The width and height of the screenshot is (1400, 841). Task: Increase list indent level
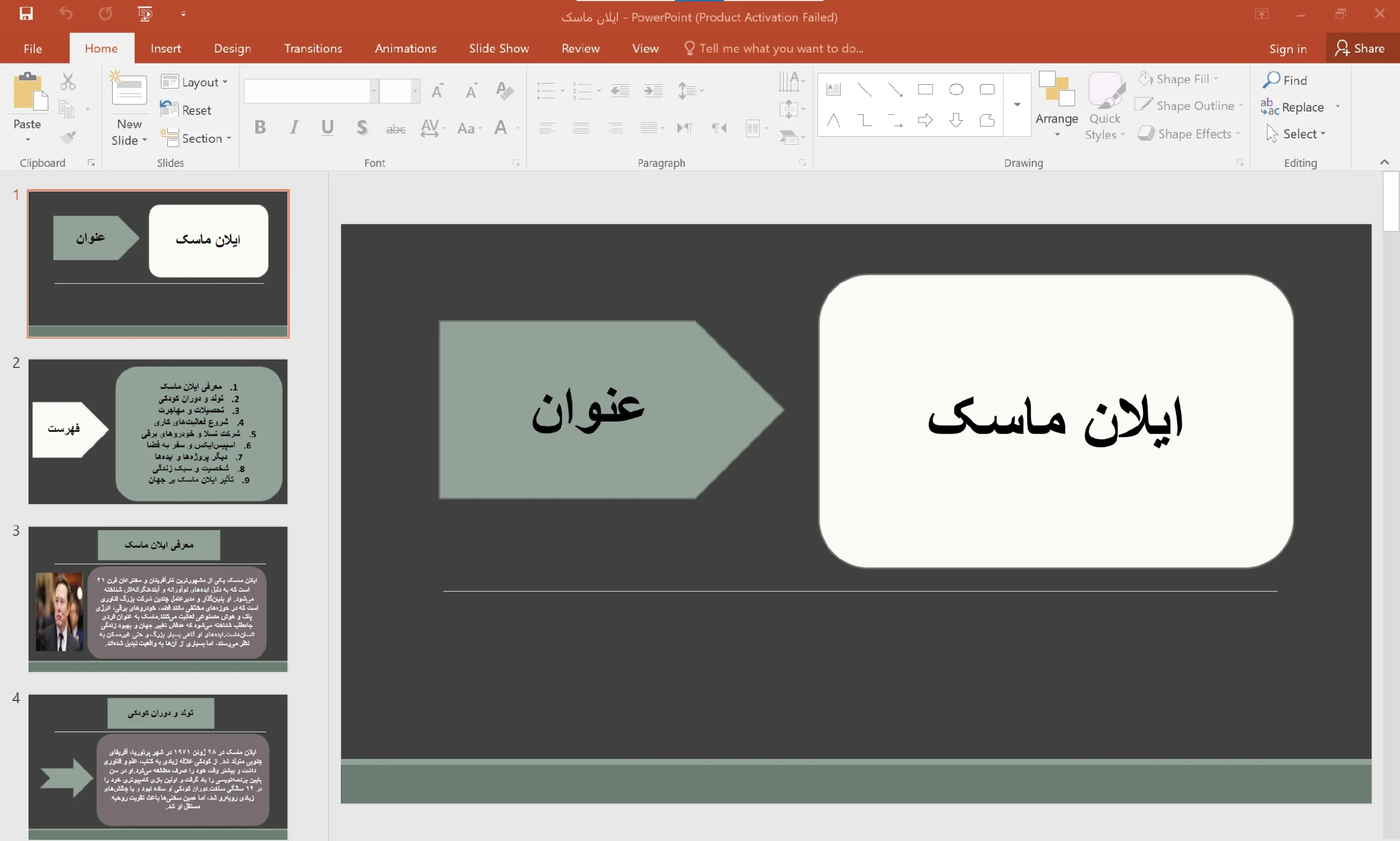coord(654,91)
